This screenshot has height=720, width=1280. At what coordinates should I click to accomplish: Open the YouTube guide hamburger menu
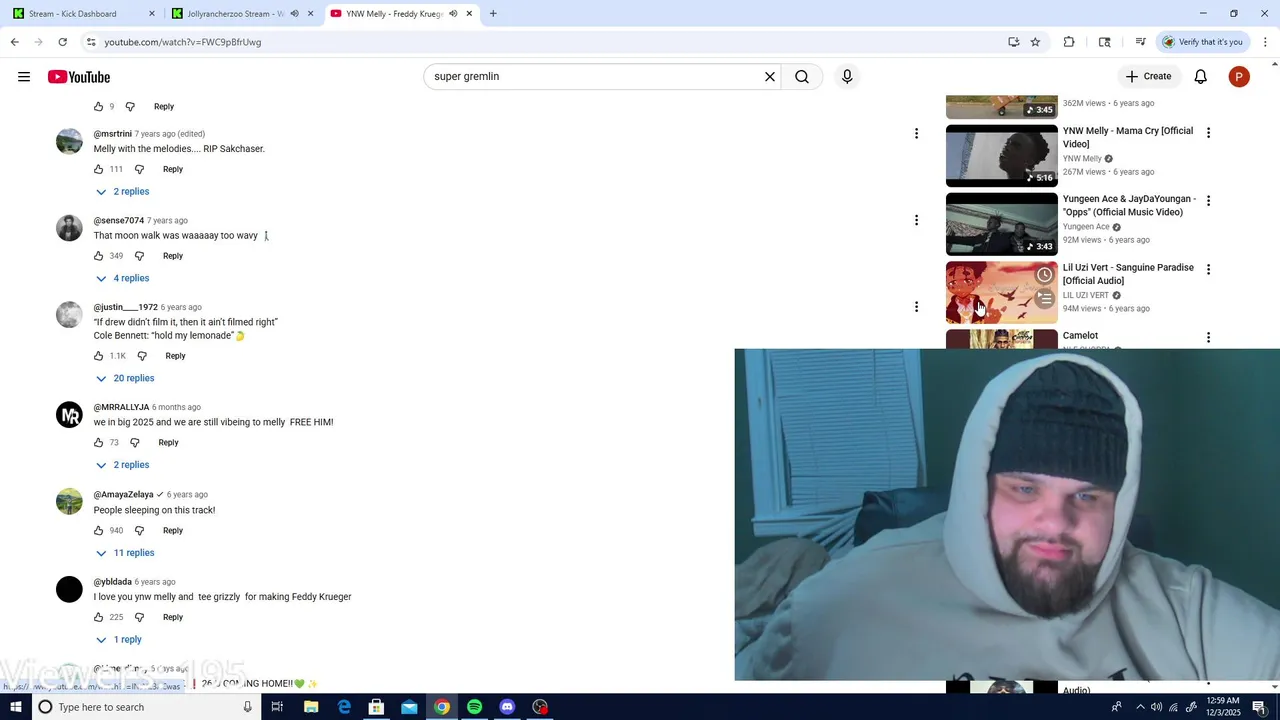[24, 77]
